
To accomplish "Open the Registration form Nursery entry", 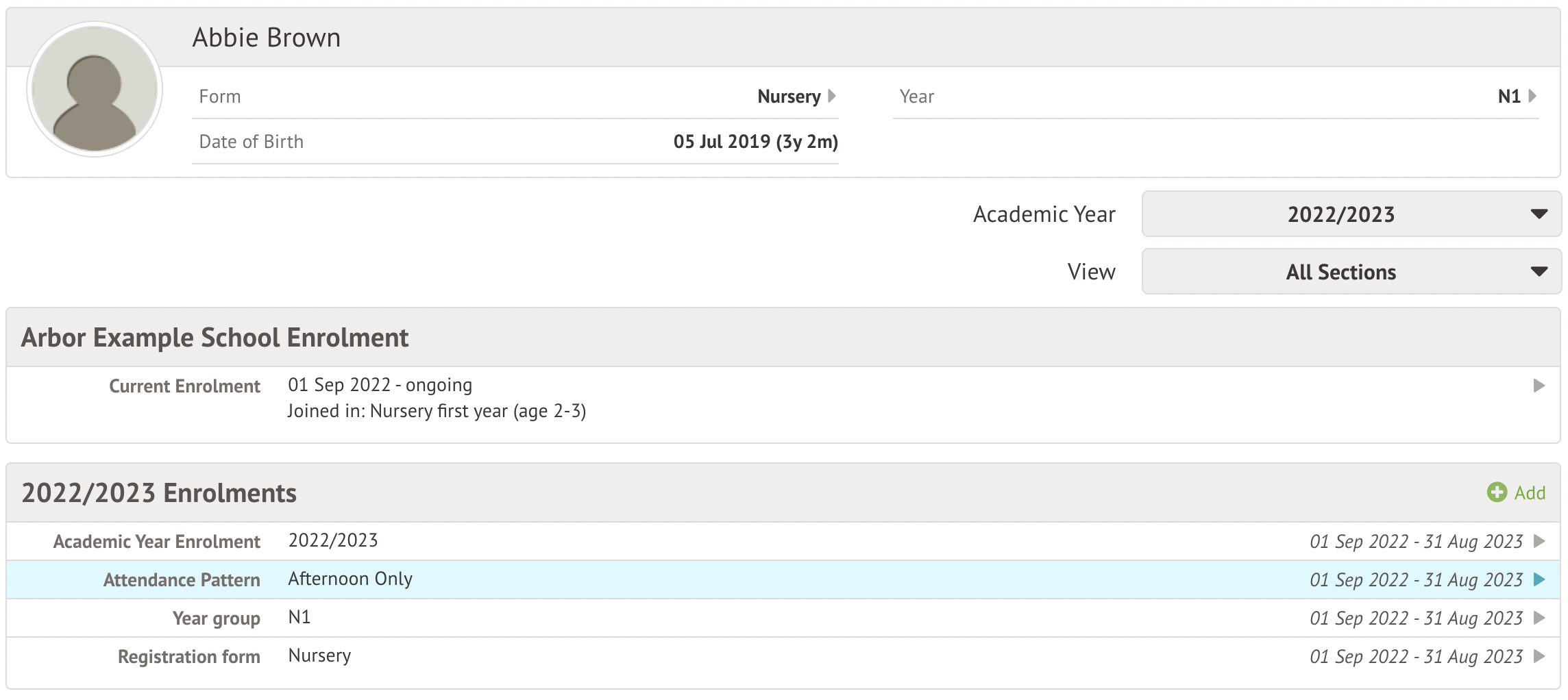I will click(319, 656).
